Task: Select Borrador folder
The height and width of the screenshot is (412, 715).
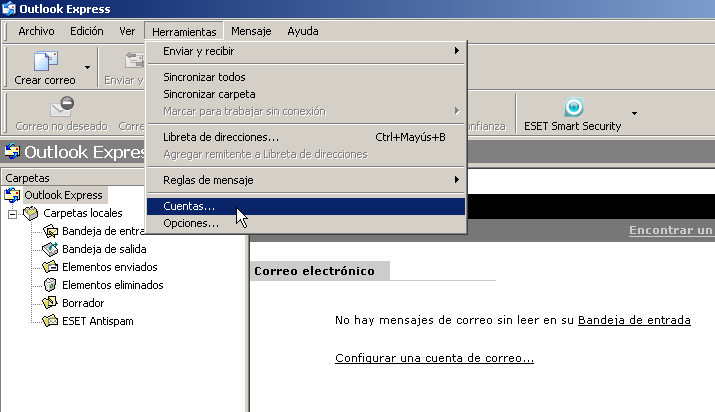Action: coord(83,303)
